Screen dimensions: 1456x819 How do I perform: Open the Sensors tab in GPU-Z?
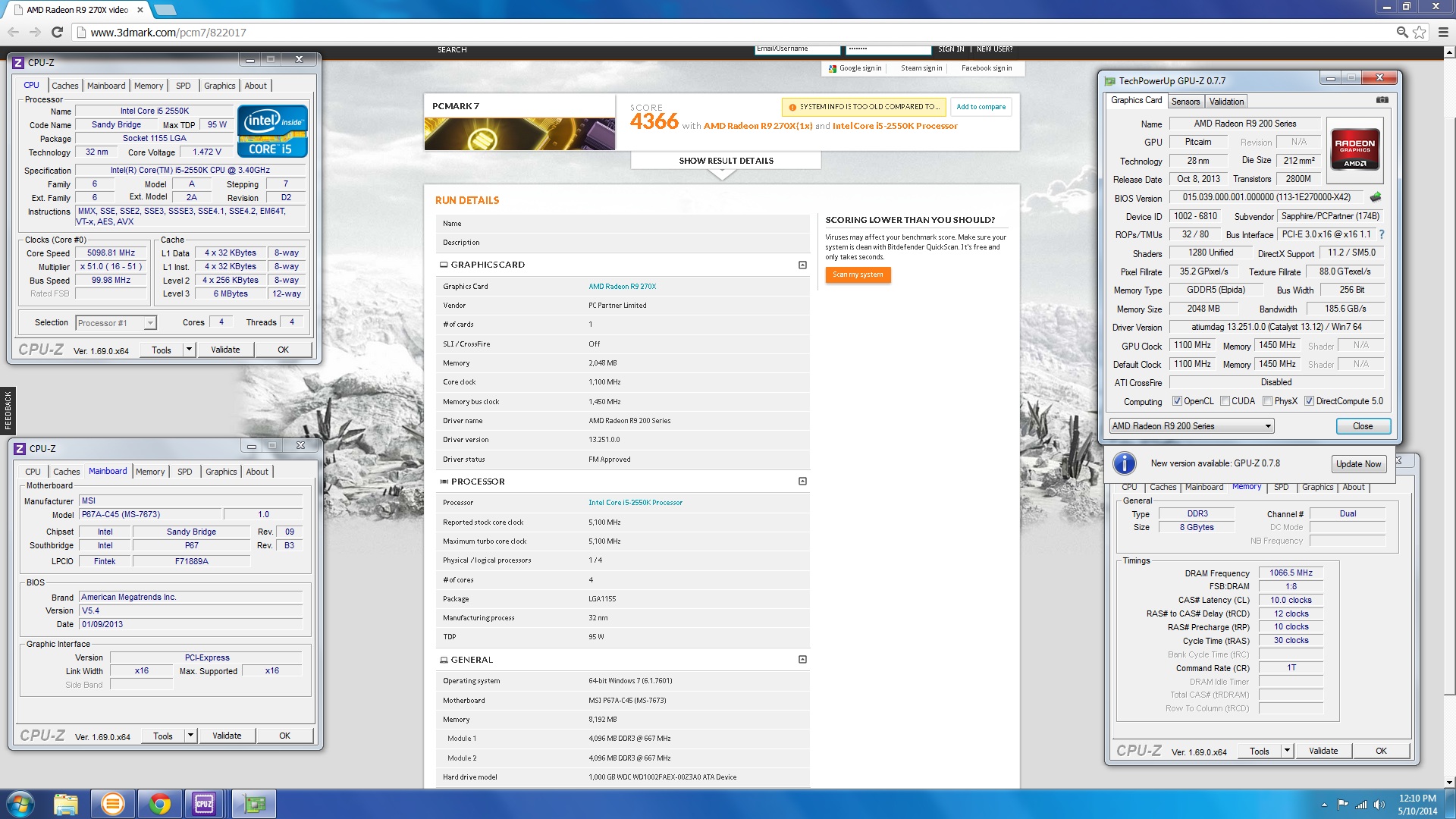coord(1185,102)
